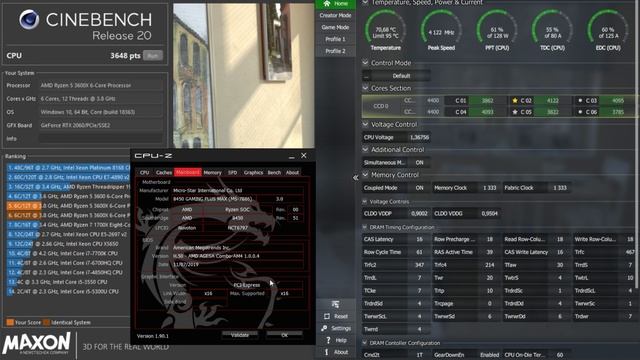The width and height of the screenshot is (640, 360).
Task: Click Validate button in CPU-Z
Action: (240, 335)
